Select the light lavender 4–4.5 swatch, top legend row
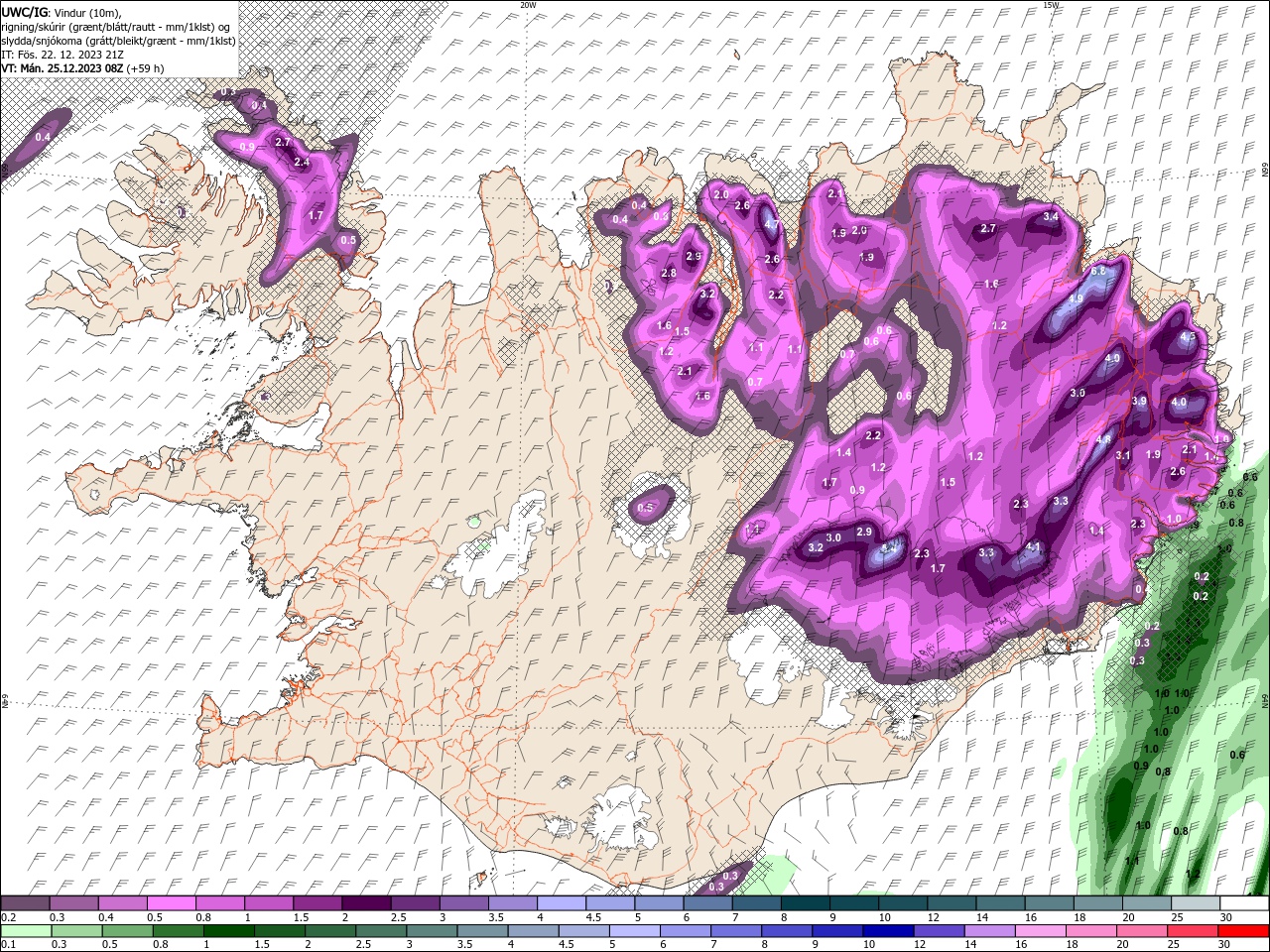1270x952 pixels. 560,903
